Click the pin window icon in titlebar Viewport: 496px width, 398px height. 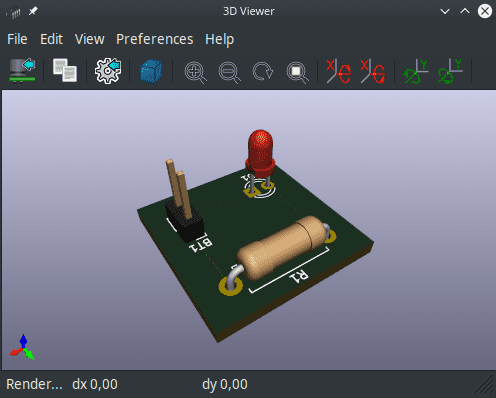[x=33, y=11]
